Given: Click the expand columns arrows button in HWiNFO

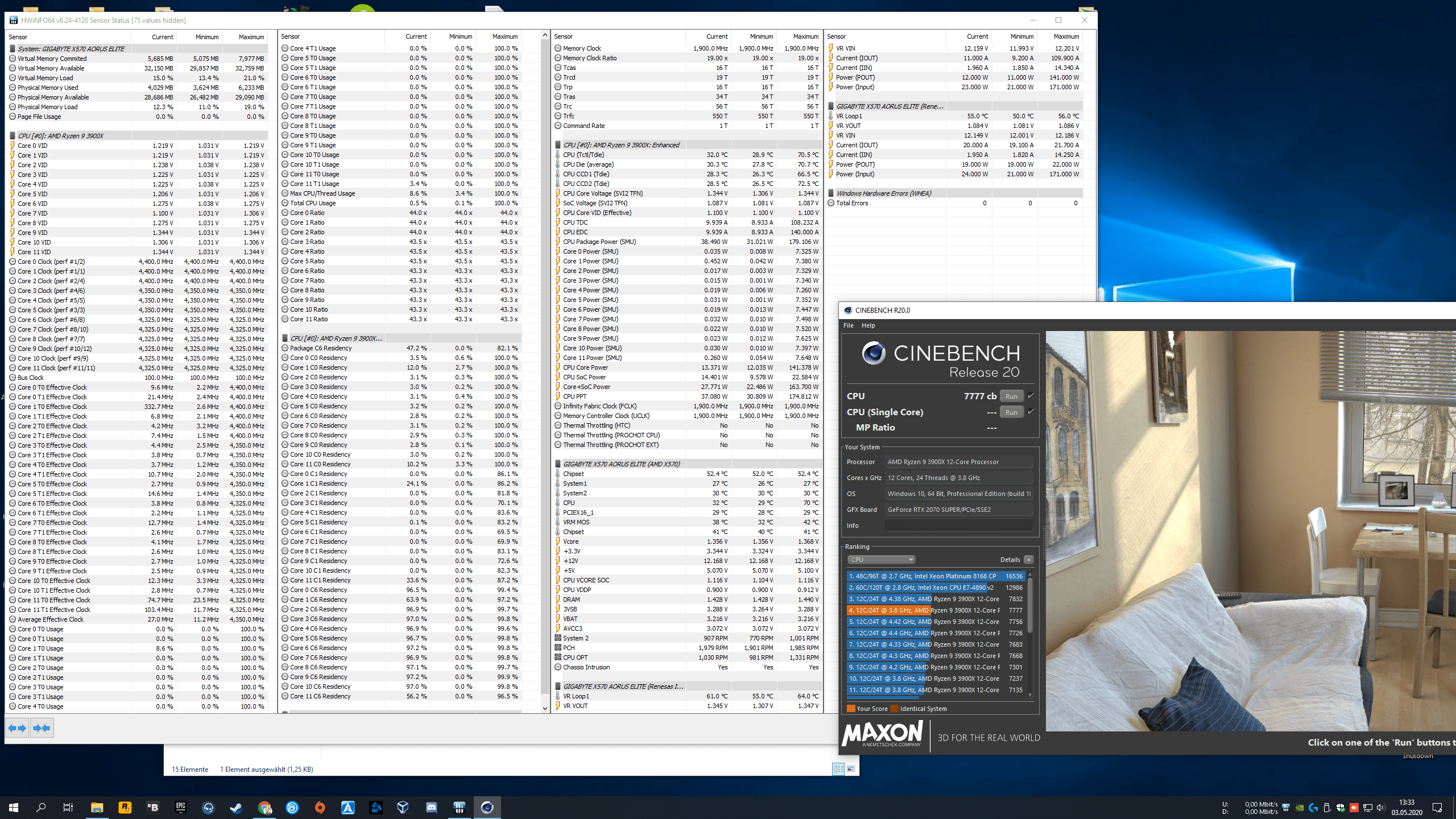Looking at the screenshot, I should pos(17,728).
